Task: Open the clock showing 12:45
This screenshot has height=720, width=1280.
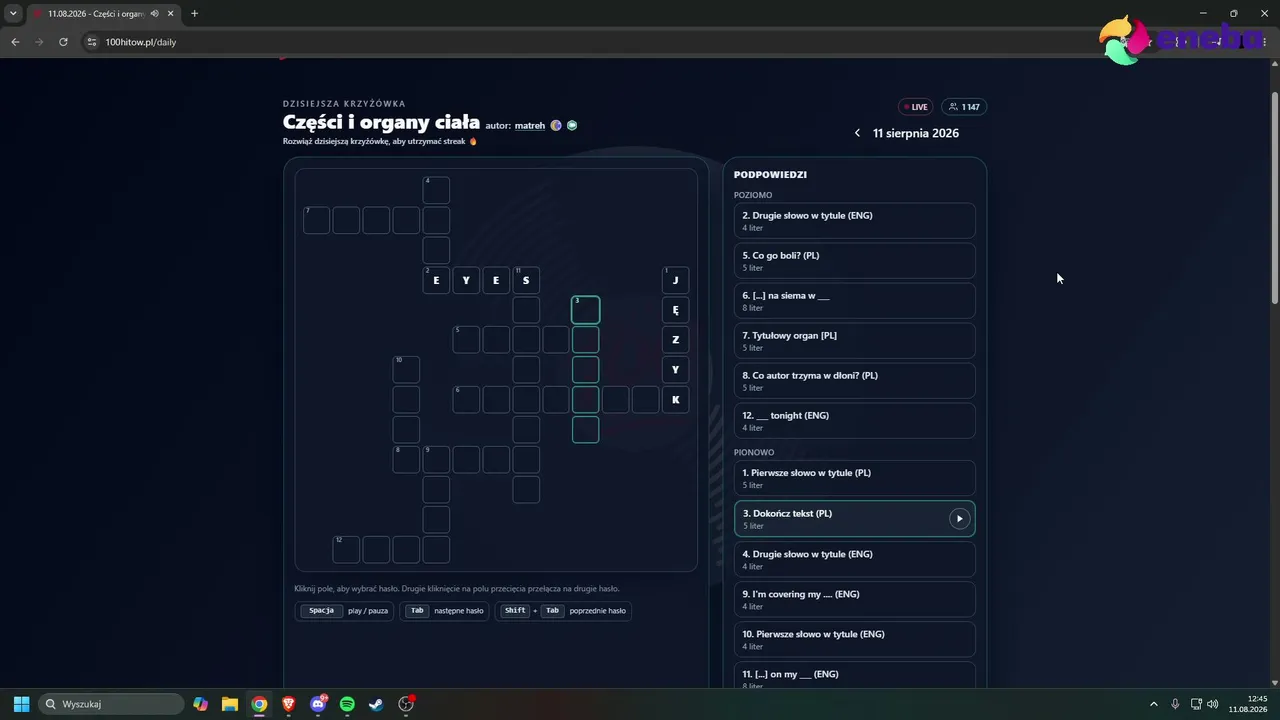Action: [1248, 704]
